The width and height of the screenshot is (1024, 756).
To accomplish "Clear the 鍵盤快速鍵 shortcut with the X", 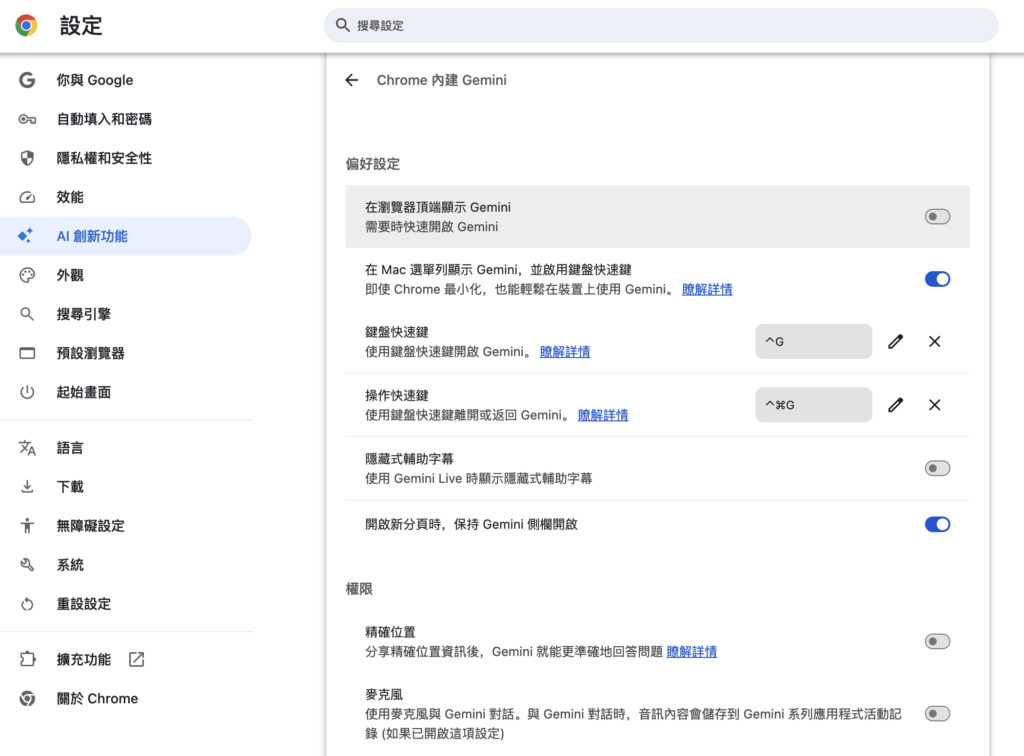I will click(935, 341).
